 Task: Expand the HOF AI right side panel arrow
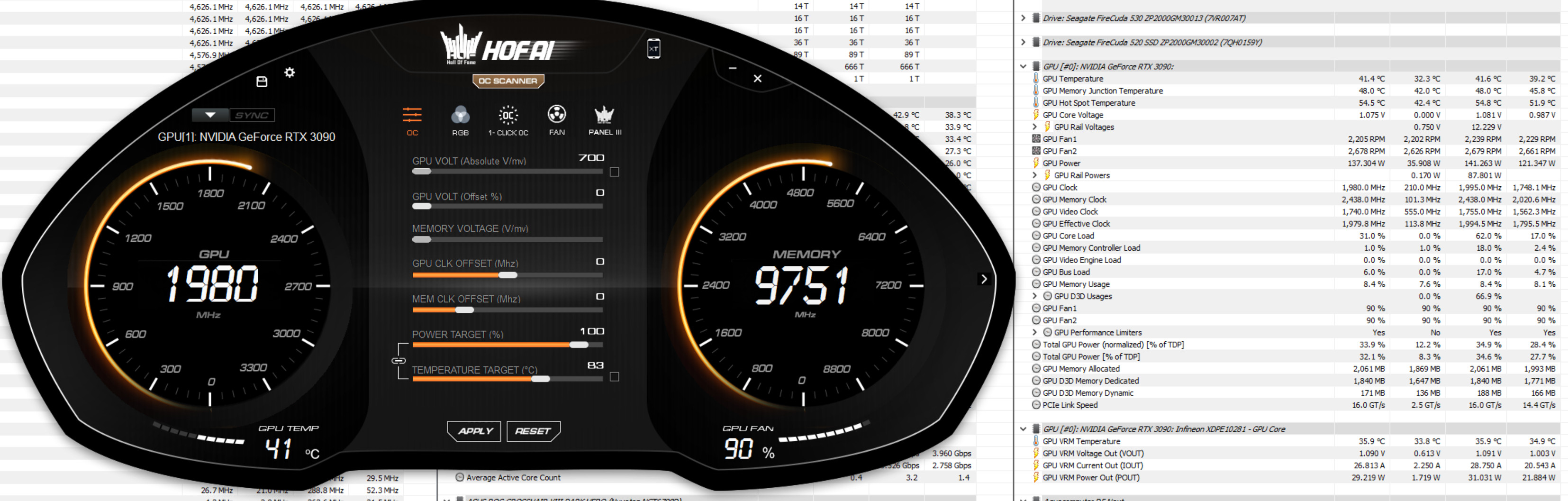(x=984, y=279)
